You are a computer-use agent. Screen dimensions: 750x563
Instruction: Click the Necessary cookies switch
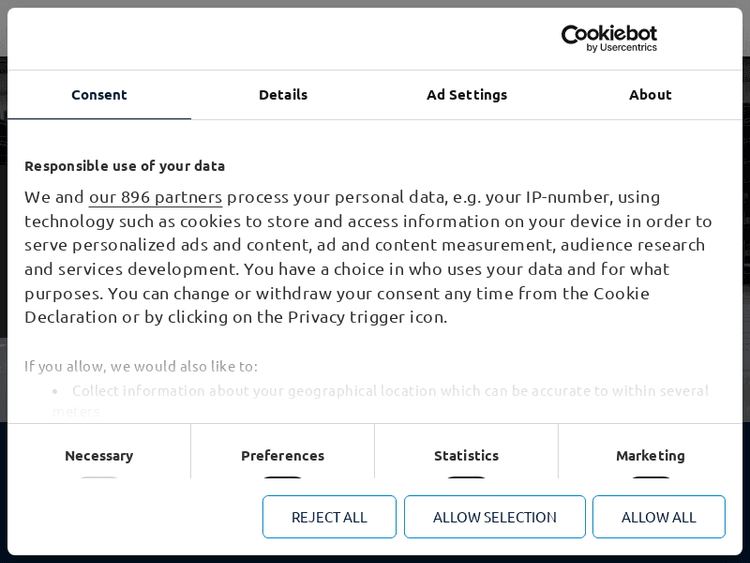(99, 478)
